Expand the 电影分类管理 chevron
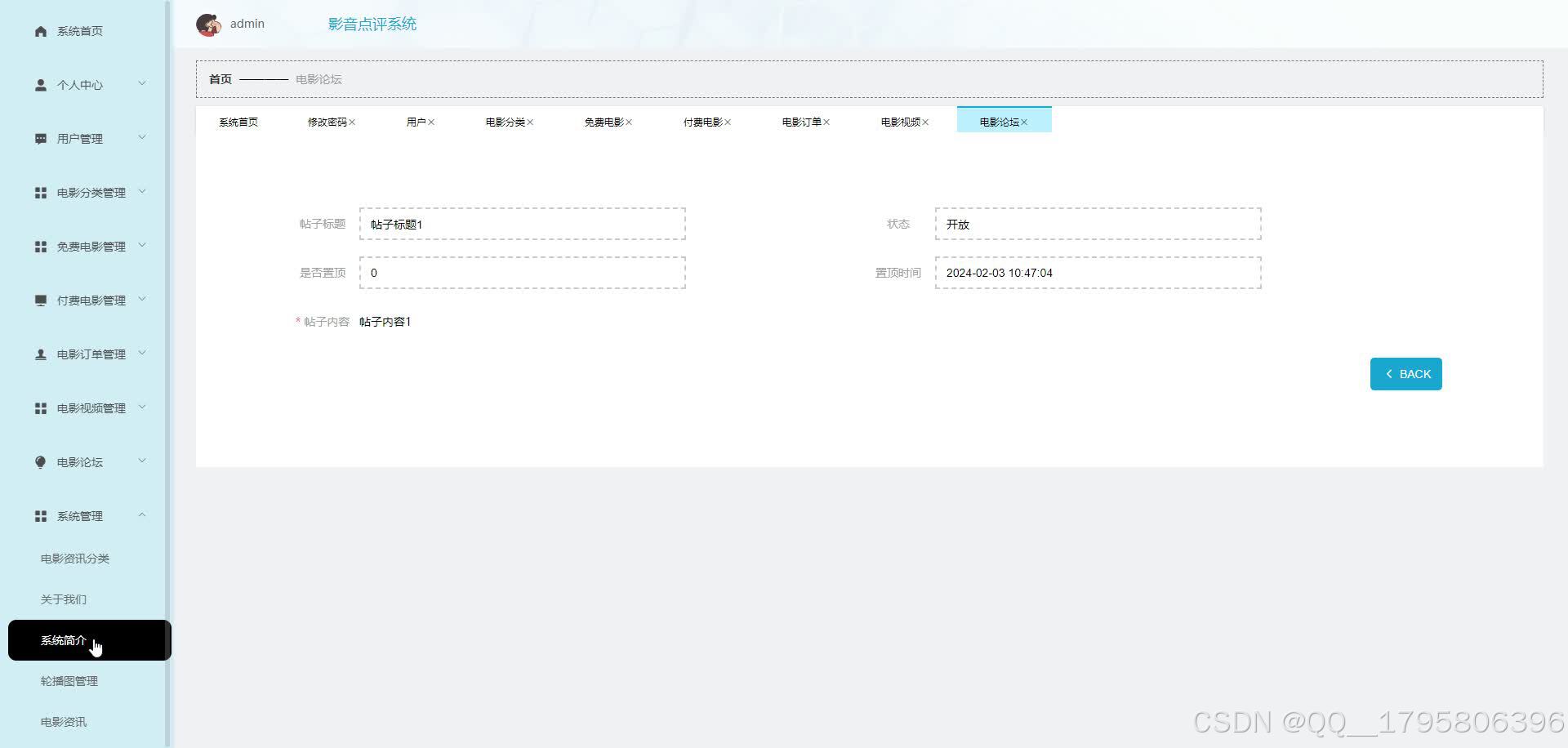 click(142, 191)
